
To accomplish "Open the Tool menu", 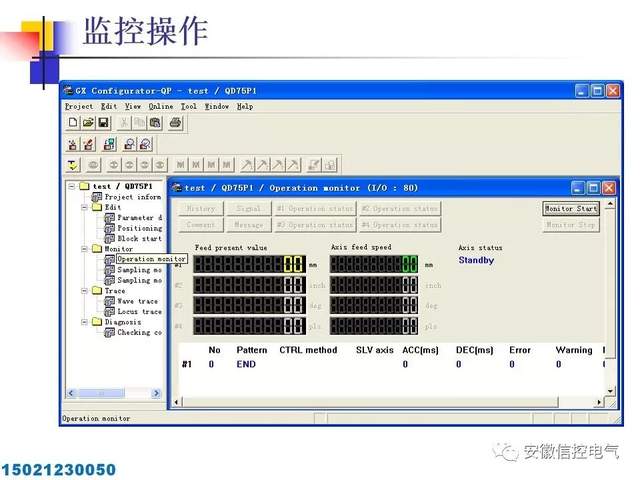I will pos(189,107).
